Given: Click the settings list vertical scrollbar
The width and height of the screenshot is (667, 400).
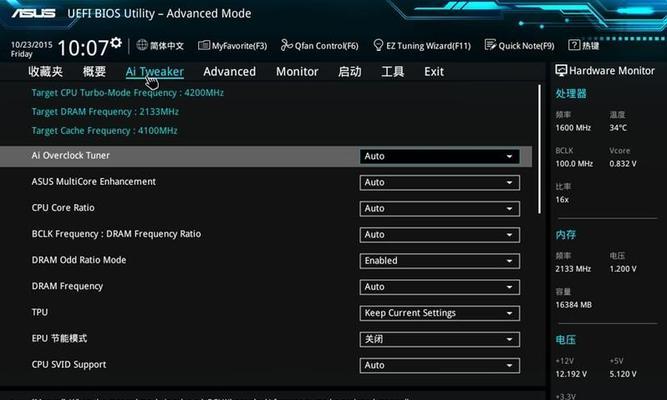Looking at the screenshot, I should point(539,149).
